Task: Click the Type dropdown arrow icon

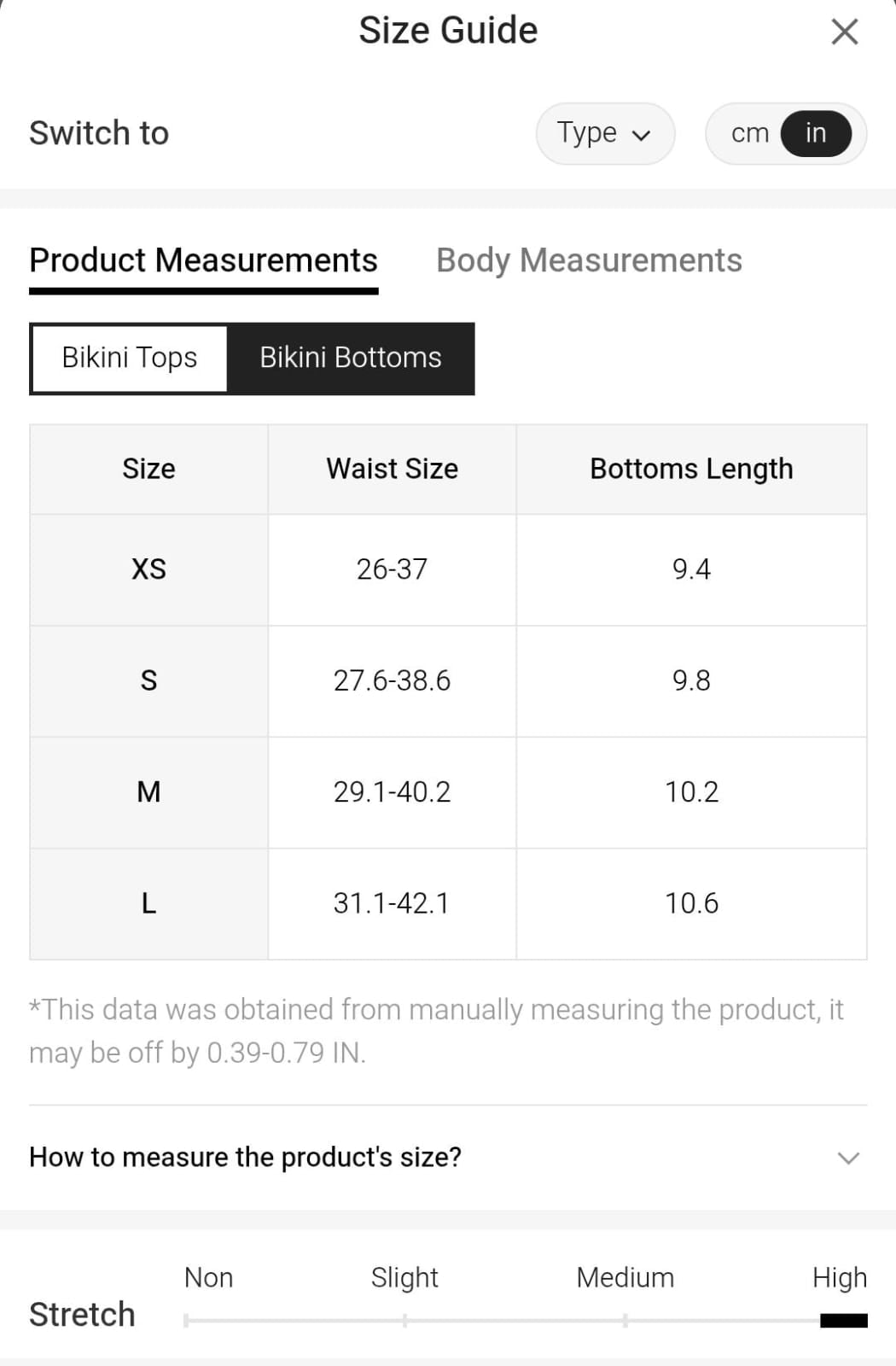Action: point(642,135)
